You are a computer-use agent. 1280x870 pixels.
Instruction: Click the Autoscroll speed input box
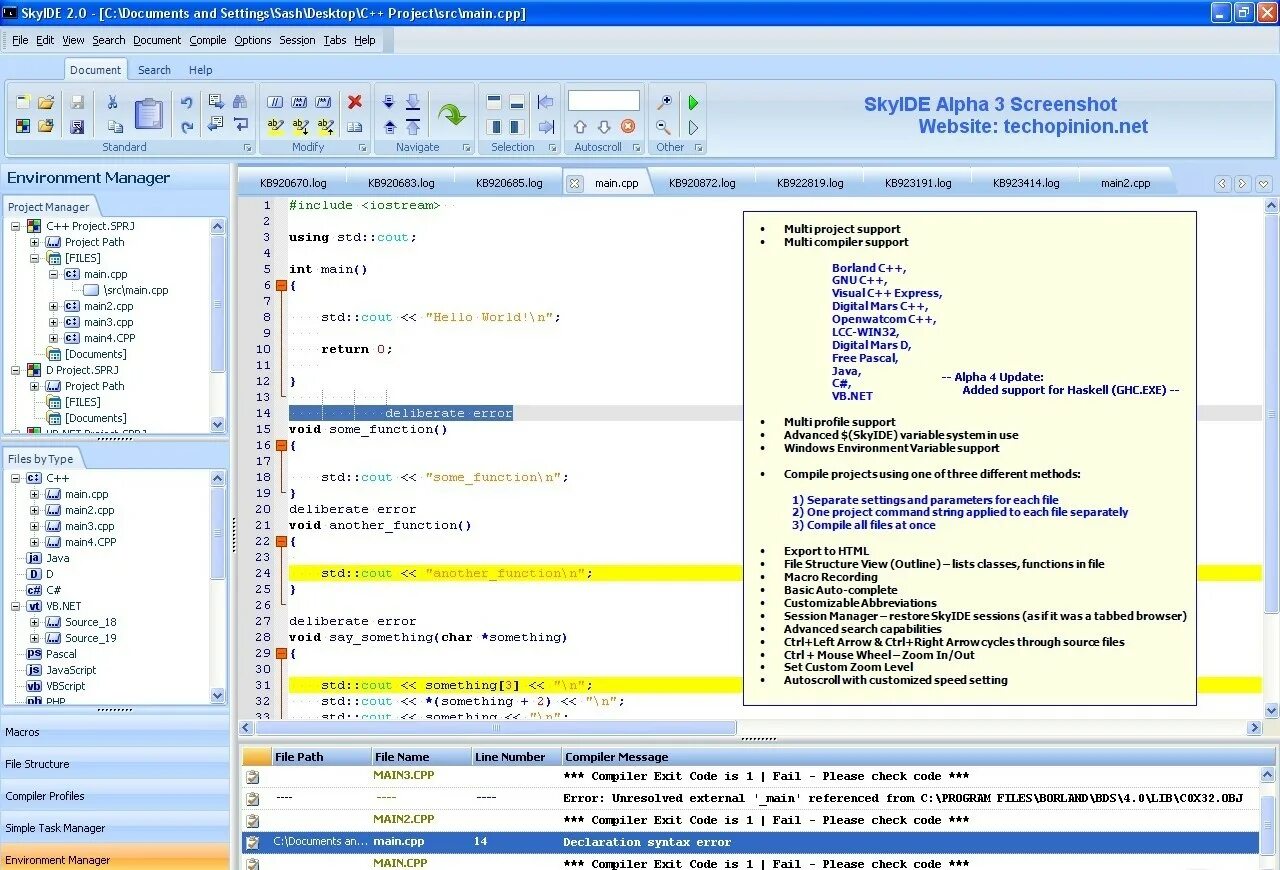pos(604,101)
